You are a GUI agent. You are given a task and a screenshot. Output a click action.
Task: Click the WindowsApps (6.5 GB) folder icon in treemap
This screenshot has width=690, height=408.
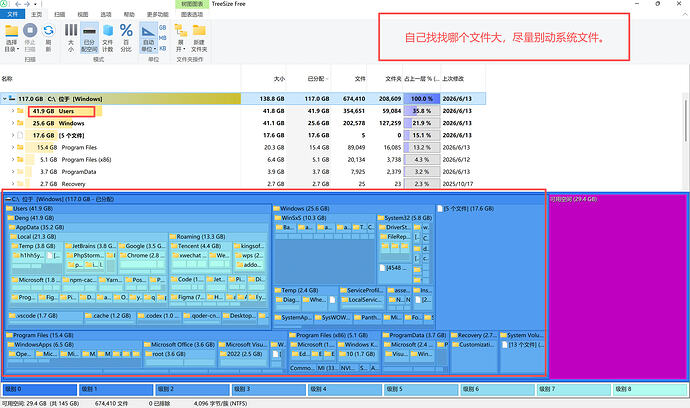click(11, 345)
